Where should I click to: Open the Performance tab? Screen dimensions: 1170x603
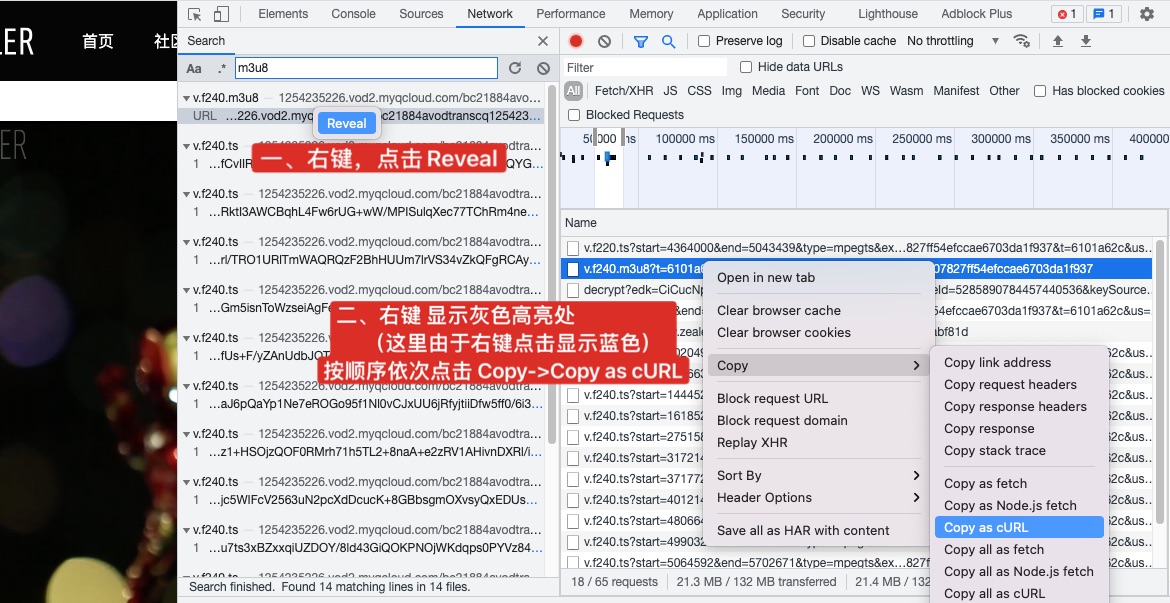[x=570, y=13]
